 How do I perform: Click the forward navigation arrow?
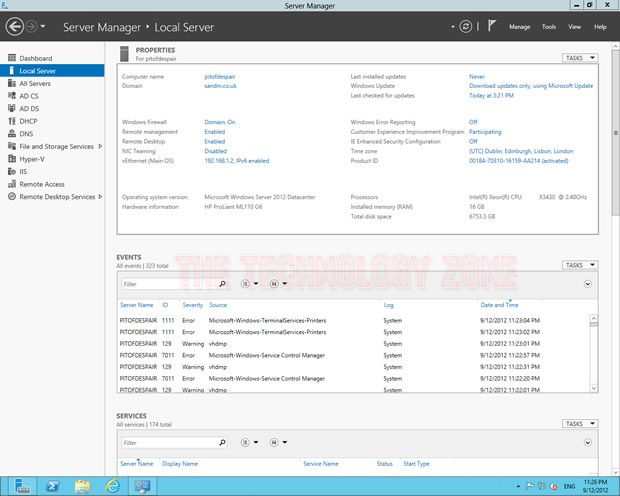31,27
